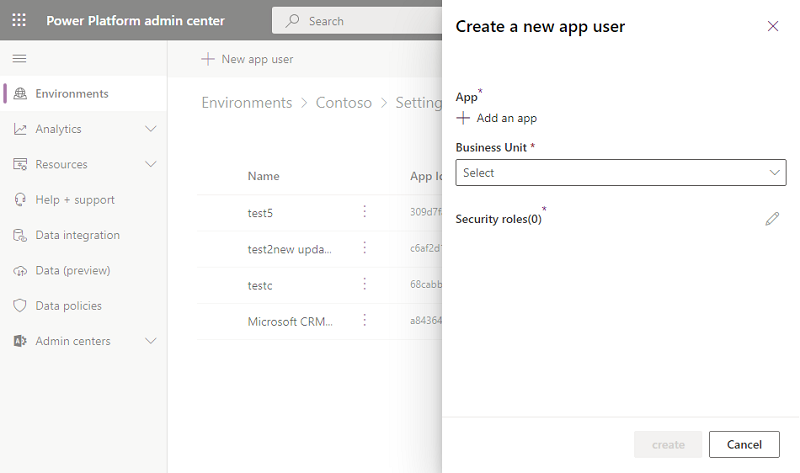Go to Data policies page
The image size is (800, 473).
click(x=68, y=306)
